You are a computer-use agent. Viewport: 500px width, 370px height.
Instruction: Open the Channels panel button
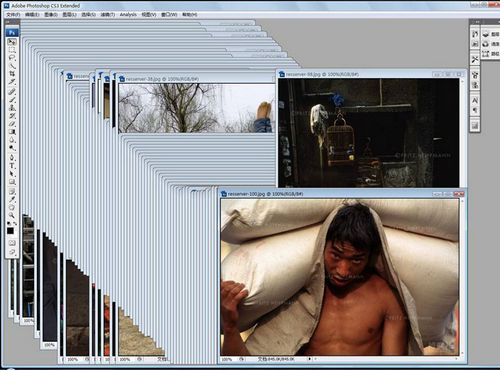(490, 44)
